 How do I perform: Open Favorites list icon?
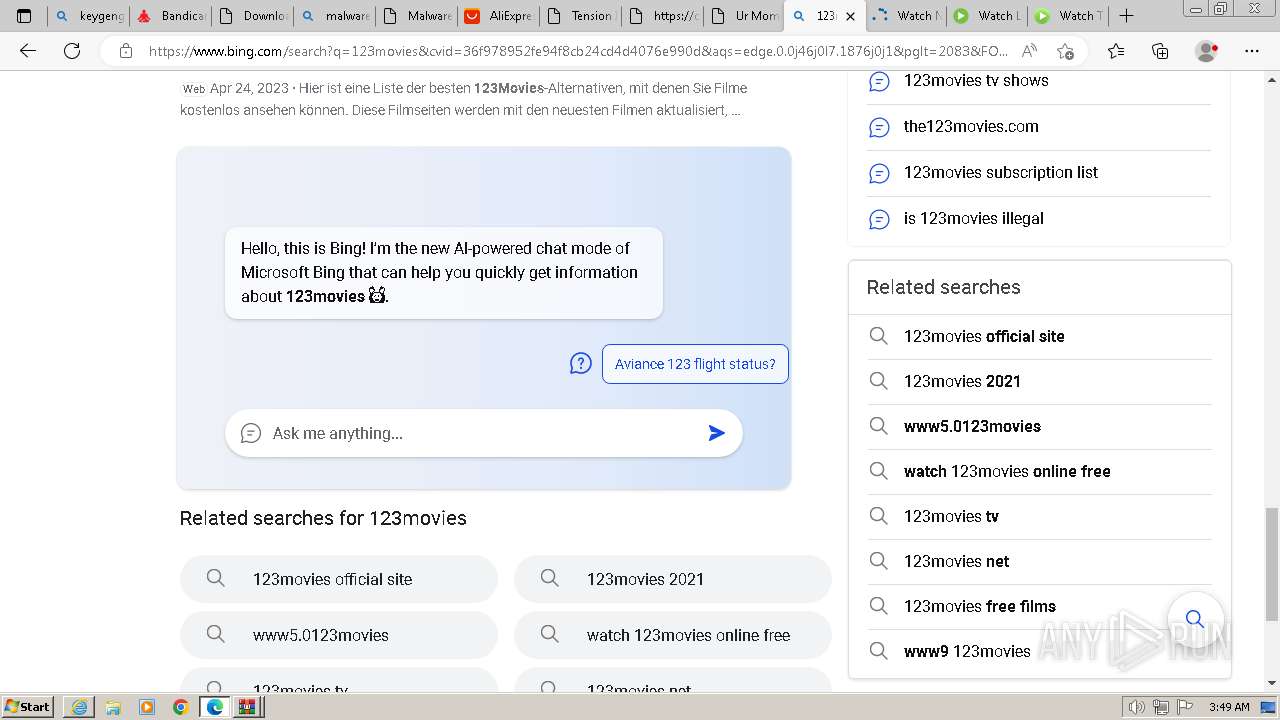1116,50
